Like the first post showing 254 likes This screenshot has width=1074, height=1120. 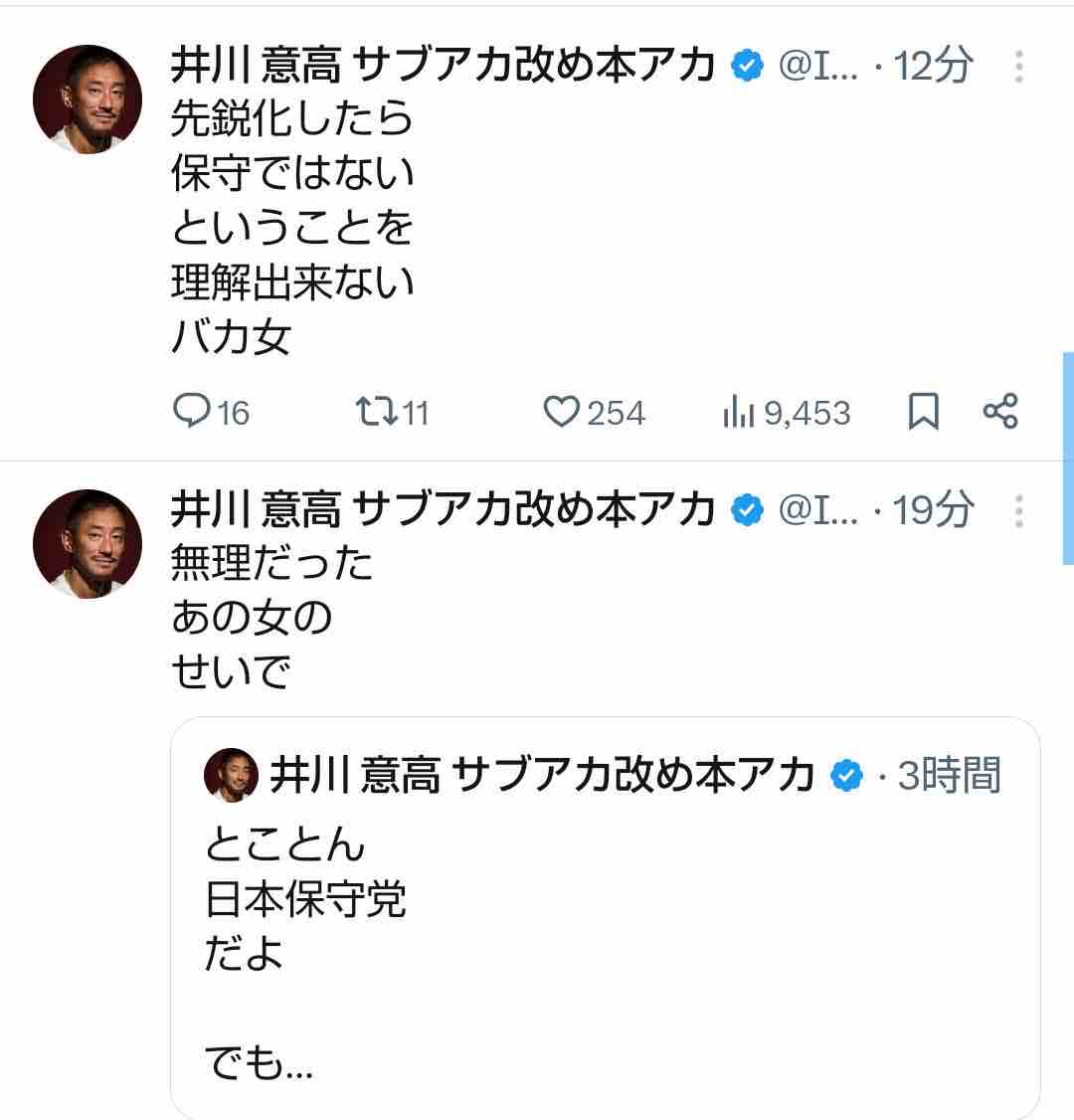561,412
